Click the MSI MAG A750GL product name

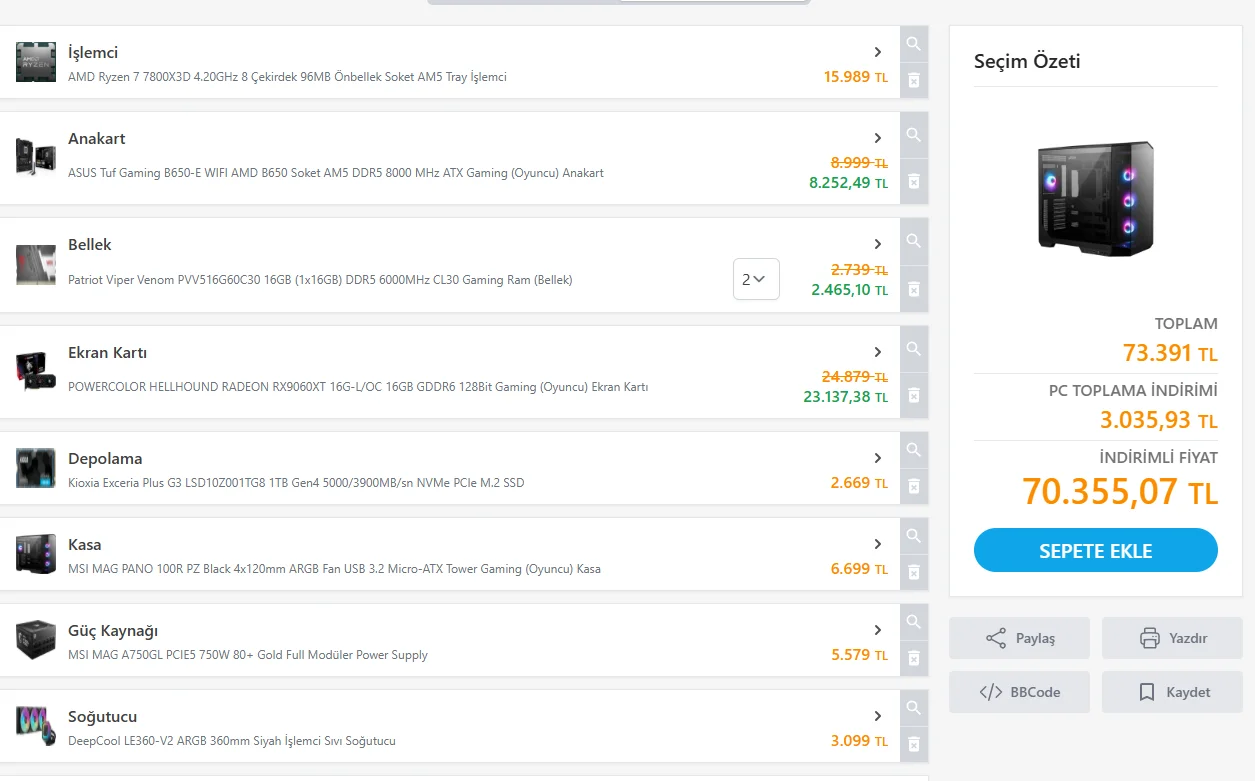click(x=248, y=655)
